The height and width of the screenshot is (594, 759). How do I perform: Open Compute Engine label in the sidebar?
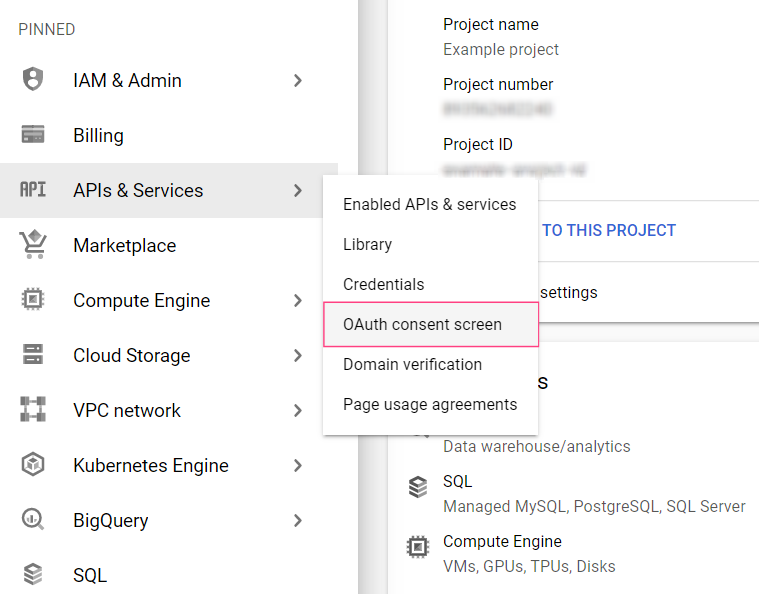[x=141, y=301]
